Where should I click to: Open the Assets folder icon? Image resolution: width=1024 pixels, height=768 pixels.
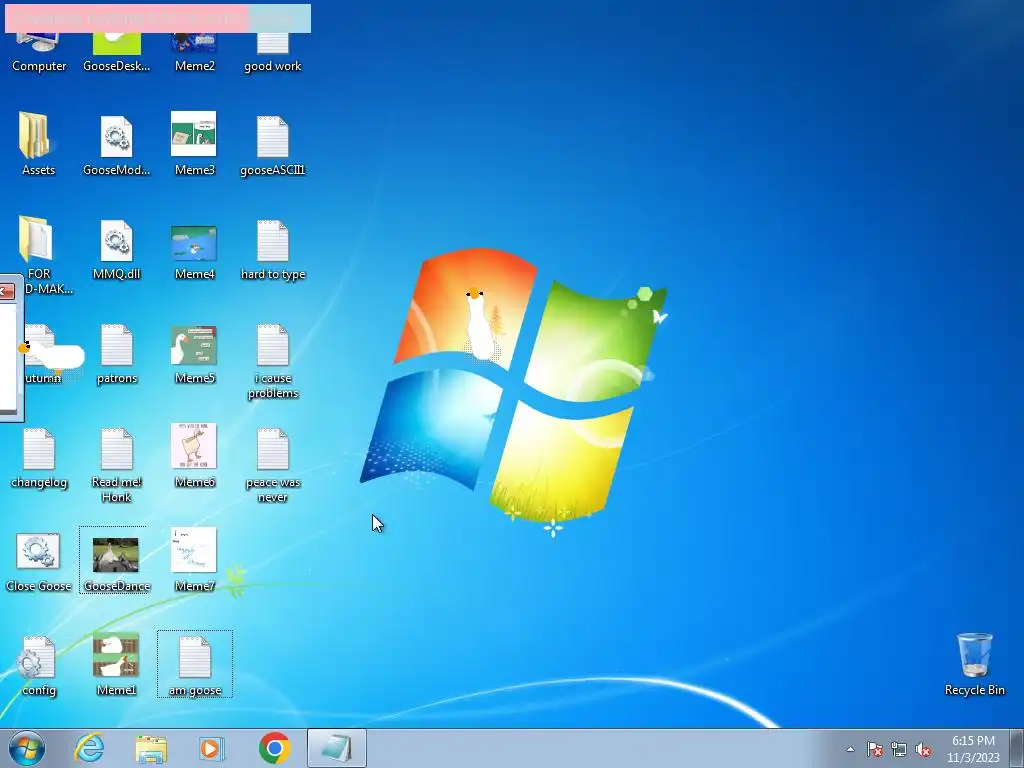[x=38, y=144]
